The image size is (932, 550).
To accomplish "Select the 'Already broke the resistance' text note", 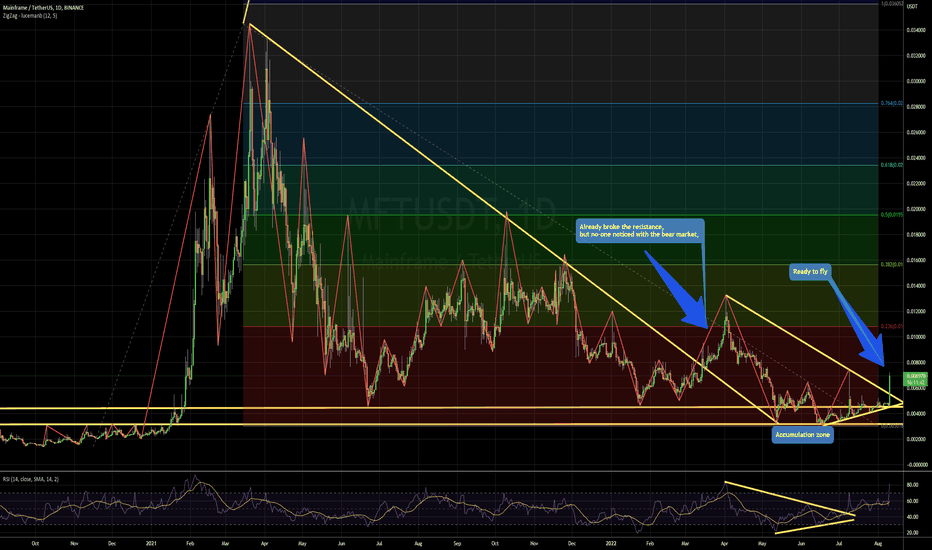I will tap(640, 231).
